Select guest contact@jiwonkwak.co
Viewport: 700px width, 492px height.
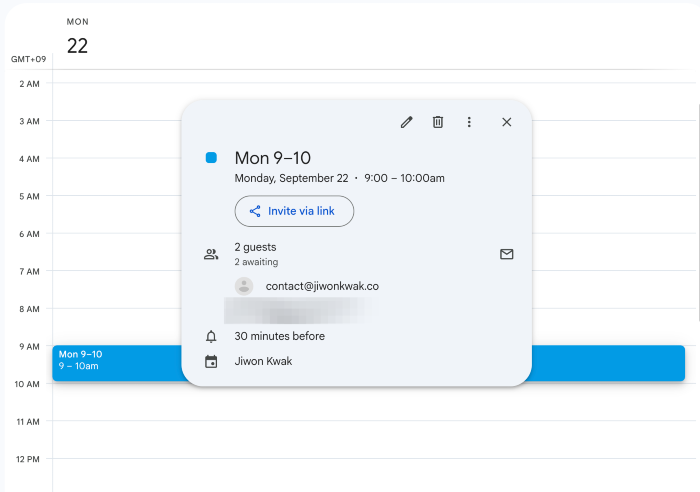[322, 286]
